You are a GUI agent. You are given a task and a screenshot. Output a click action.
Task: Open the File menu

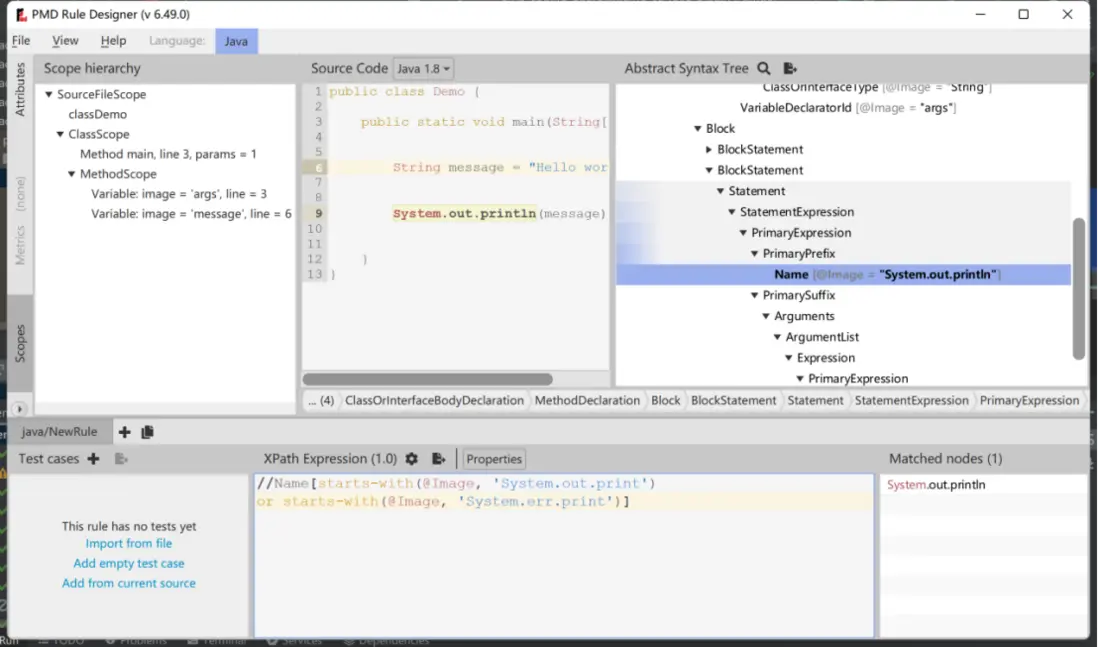click(21, 41)
